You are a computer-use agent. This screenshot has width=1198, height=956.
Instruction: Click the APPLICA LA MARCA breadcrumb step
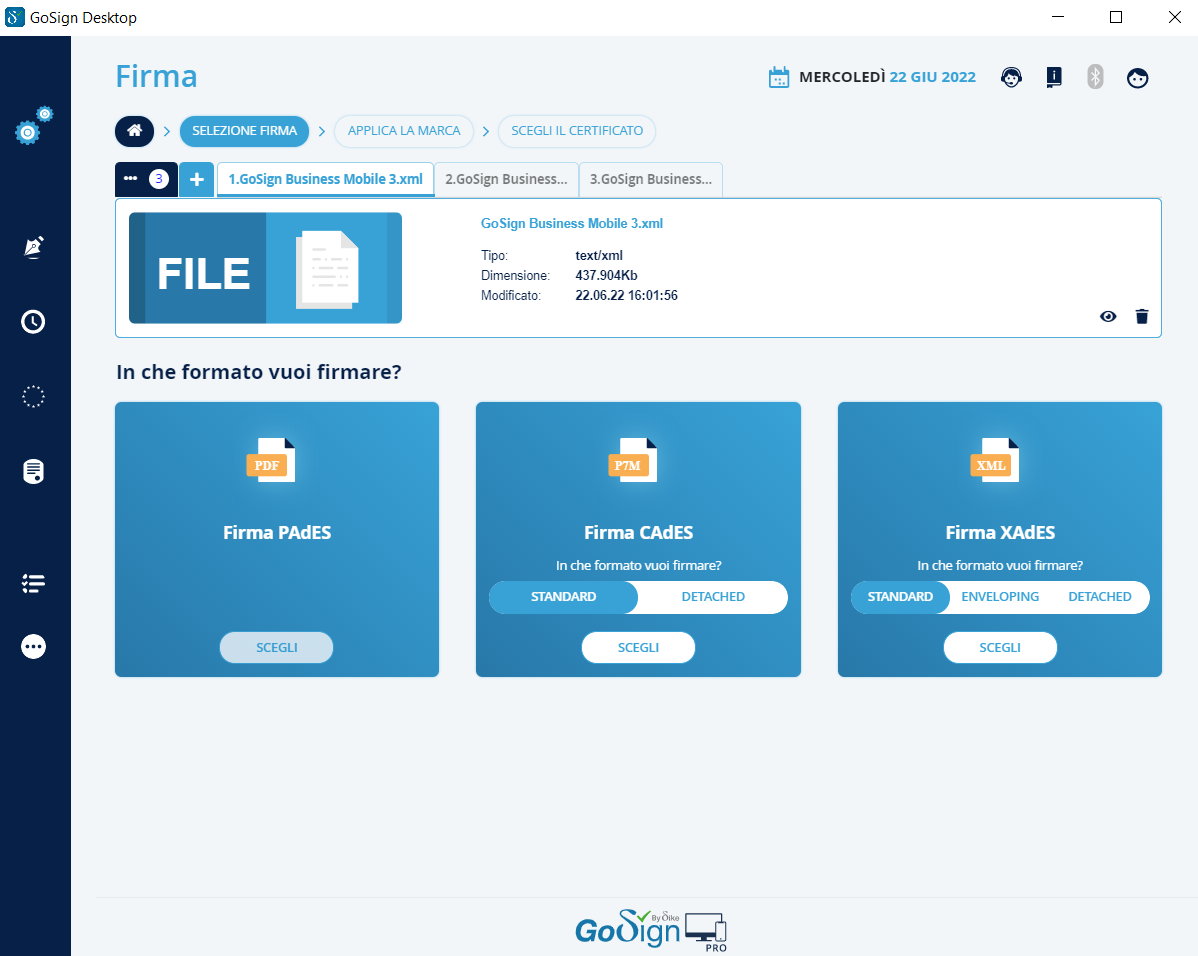pos(404,131)
